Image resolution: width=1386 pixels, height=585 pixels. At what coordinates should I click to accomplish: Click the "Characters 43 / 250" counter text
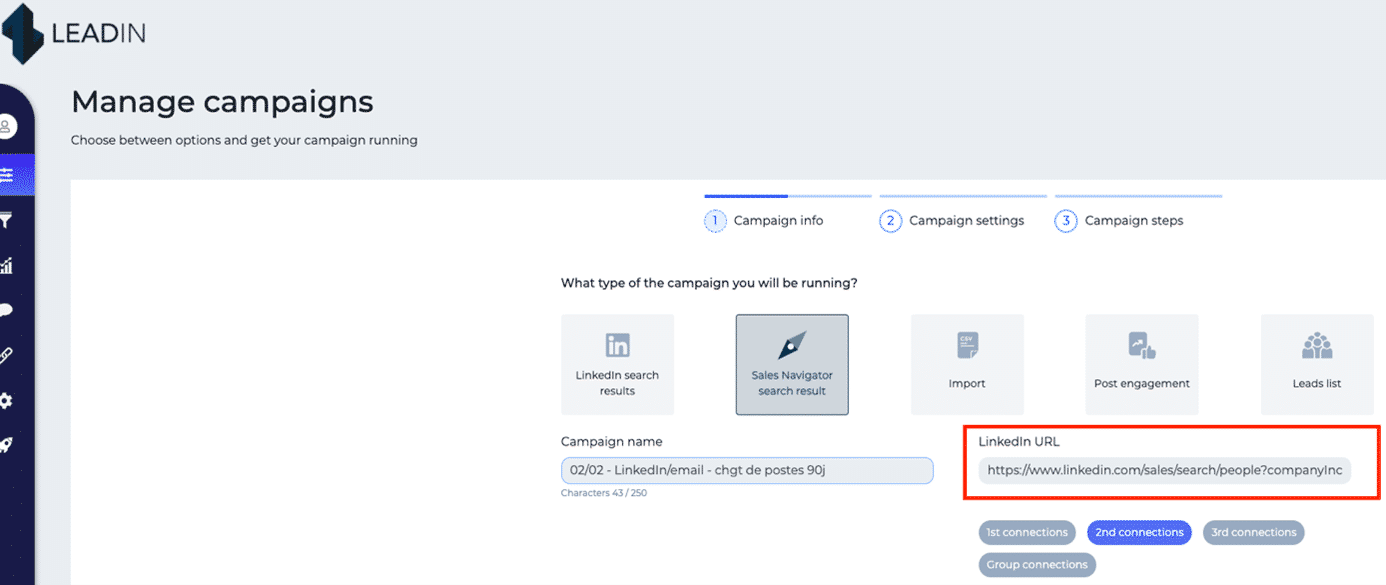click(x=604, y=493)
